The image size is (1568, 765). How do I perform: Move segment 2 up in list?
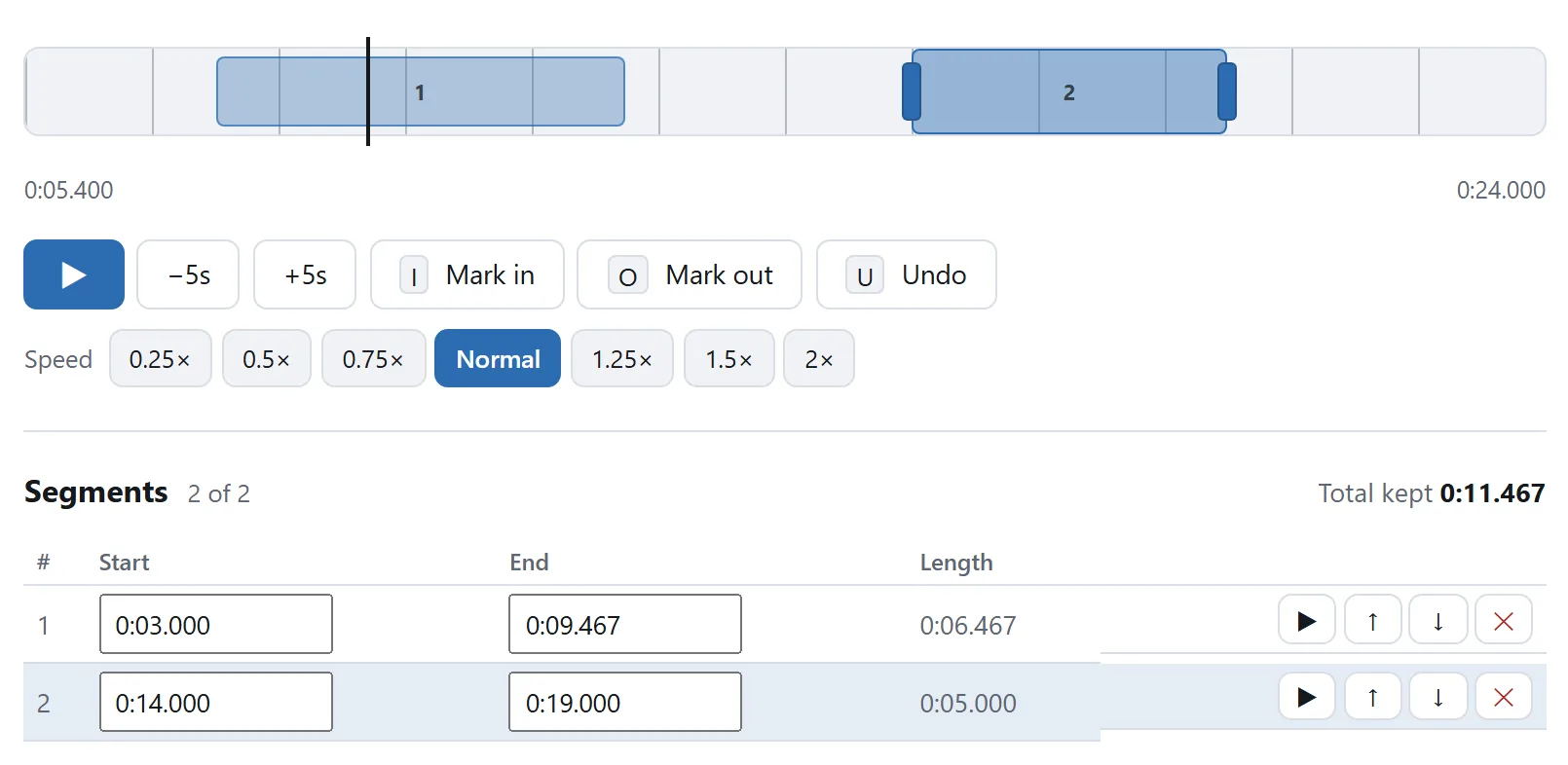pyautogui.click(x=1372, y=697)
